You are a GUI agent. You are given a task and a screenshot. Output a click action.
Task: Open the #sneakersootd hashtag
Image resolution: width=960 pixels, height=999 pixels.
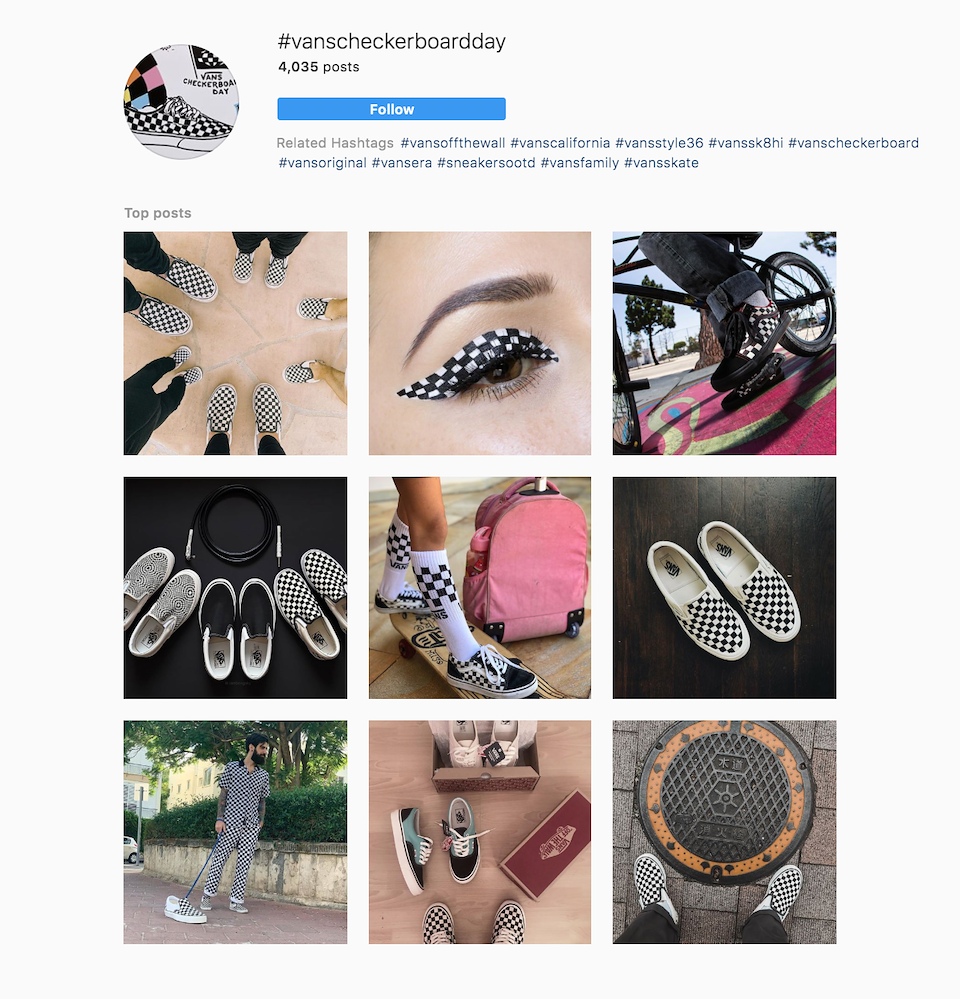pyautogui.click(x=486, y=162)
